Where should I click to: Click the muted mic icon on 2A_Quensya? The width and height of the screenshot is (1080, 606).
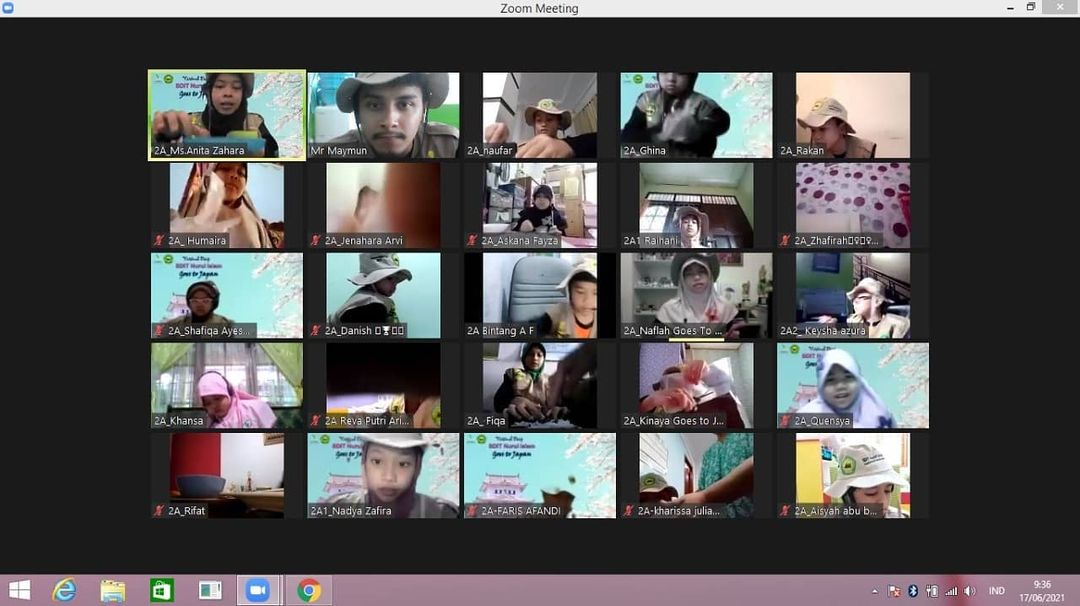[x=785, y=421]
